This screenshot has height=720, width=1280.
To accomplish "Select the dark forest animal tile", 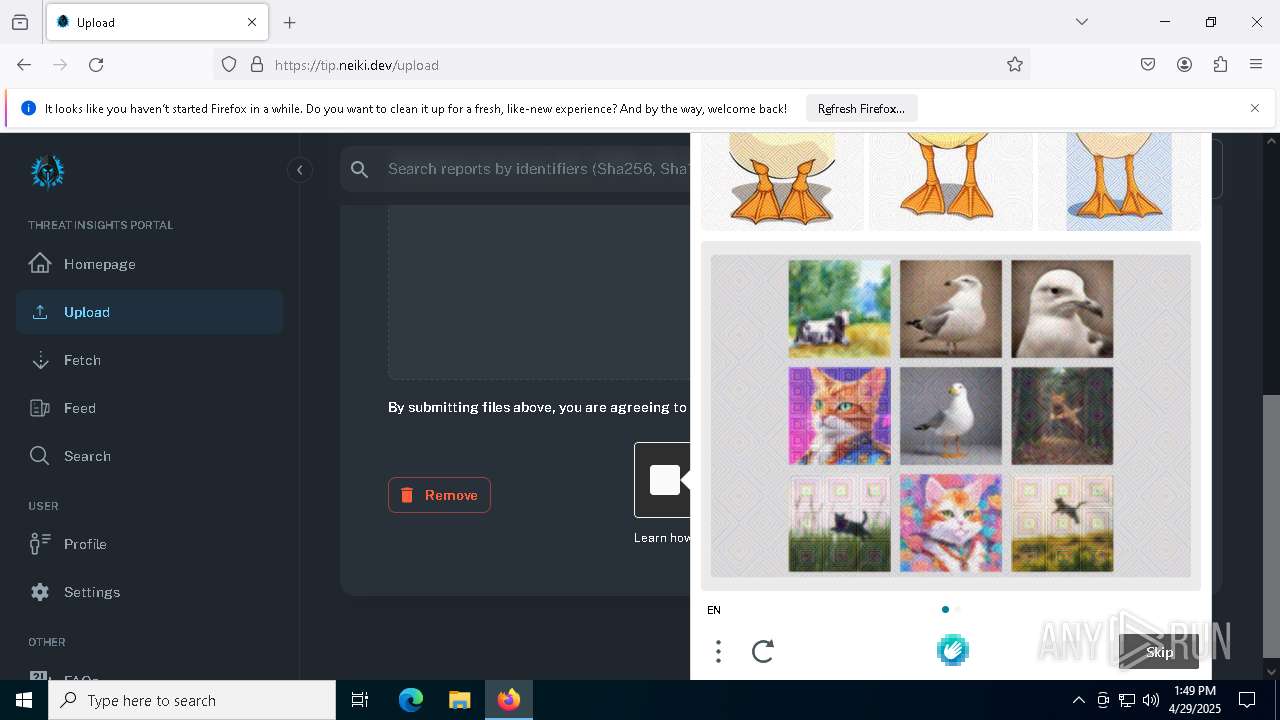I will 1062,416.
